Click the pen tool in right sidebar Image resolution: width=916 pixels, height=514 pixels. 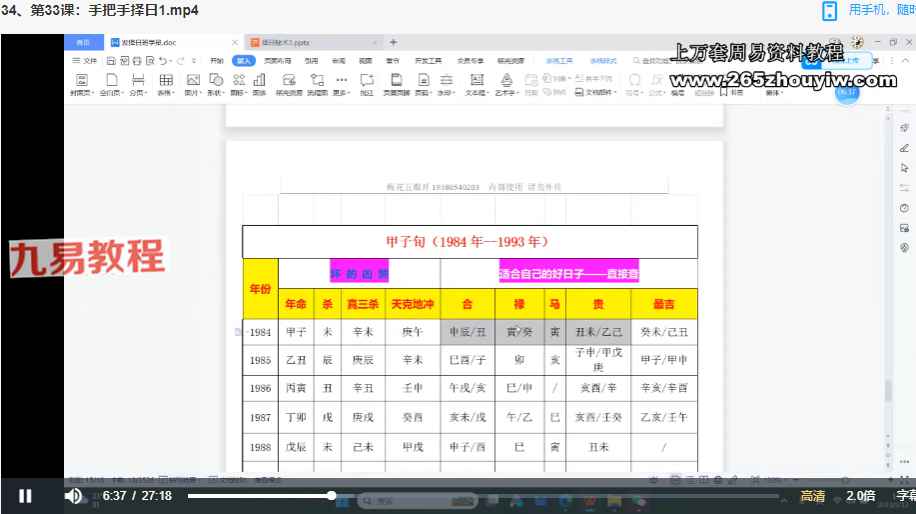[x=904, y=148]
